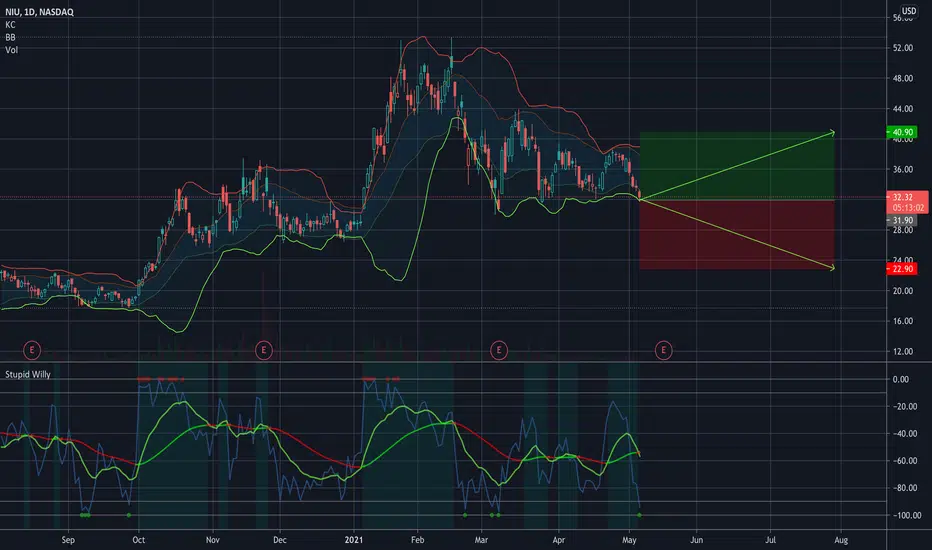This screenshot has height=550, width=932.
Task: Click the Nov label on time axis
Action: pyautogui.click(x=213, y=540)
